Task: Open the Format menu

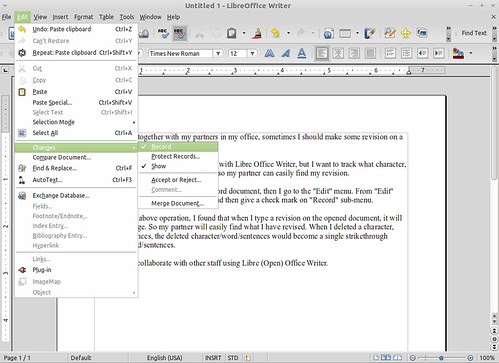Action: 83,17
